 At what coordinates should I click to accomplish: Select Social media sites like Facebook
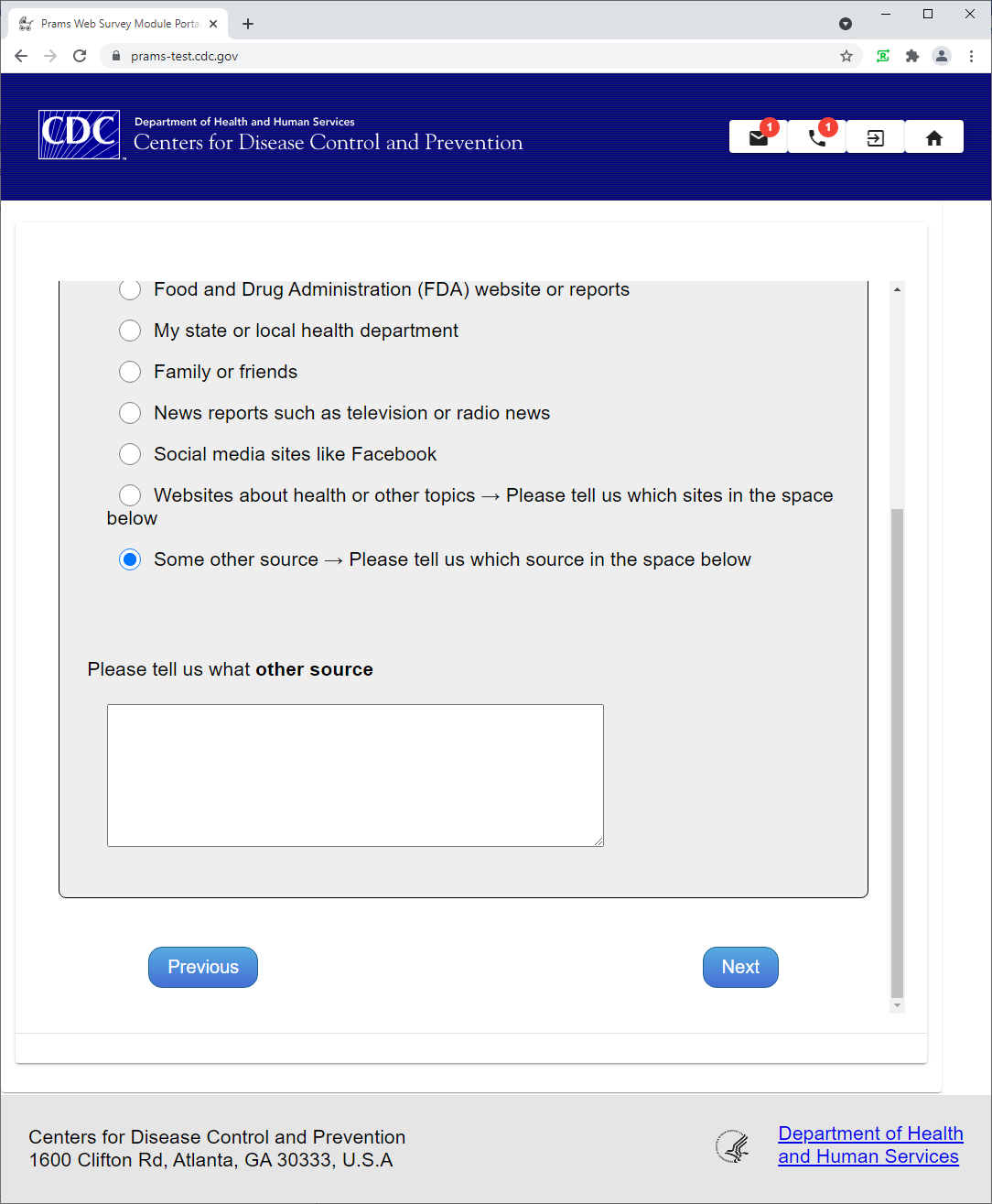130,454
